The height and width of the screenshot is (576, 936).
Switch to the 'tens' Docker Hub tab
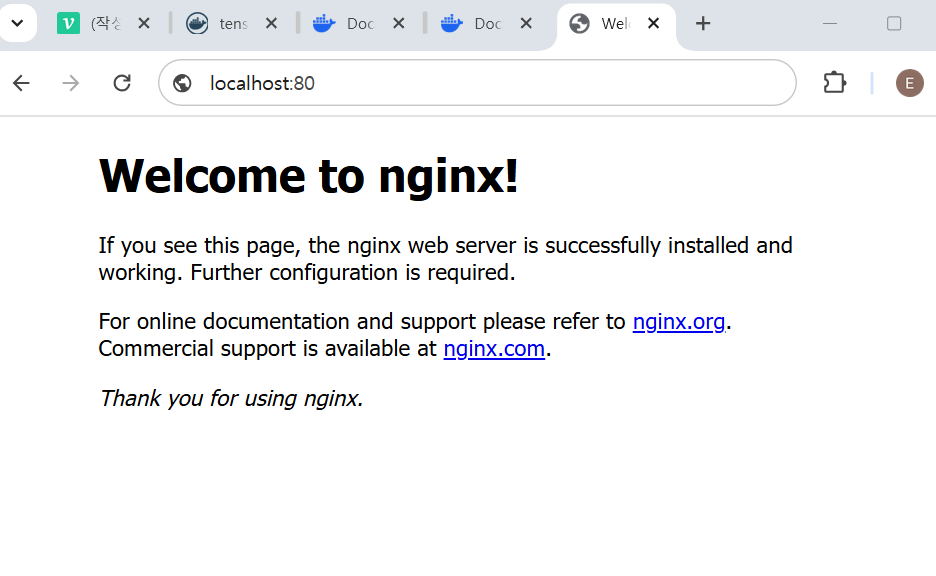[230, 23]
